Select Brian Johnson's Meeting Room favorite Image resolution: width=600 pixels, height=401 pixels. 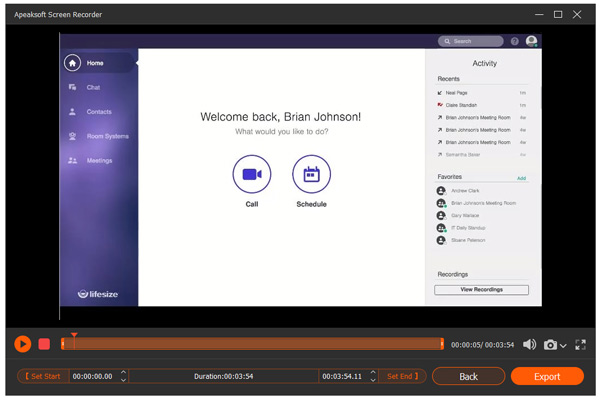[482, 203]
